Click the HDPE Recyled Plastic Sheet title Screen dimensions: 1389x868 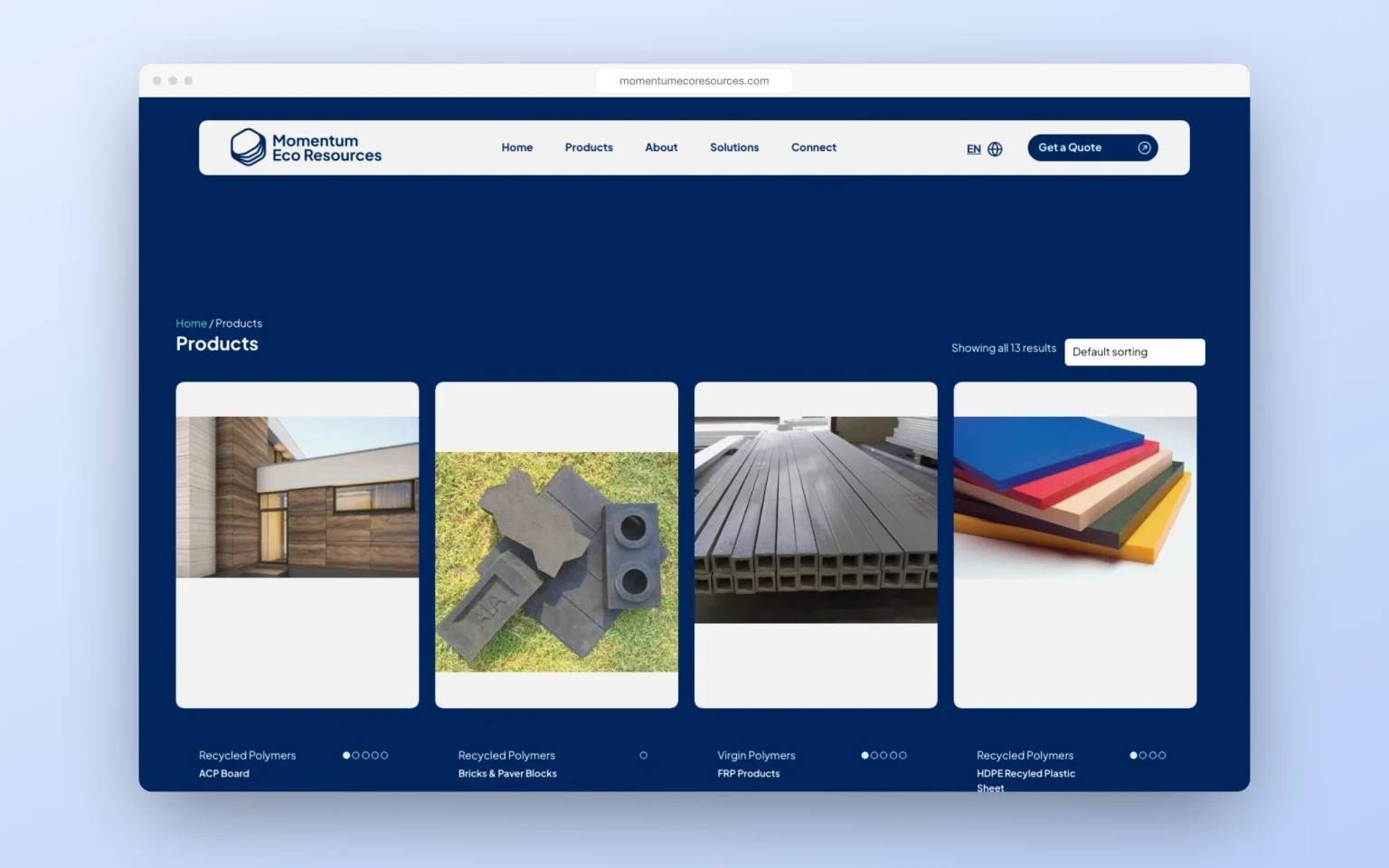point(1025,780)
